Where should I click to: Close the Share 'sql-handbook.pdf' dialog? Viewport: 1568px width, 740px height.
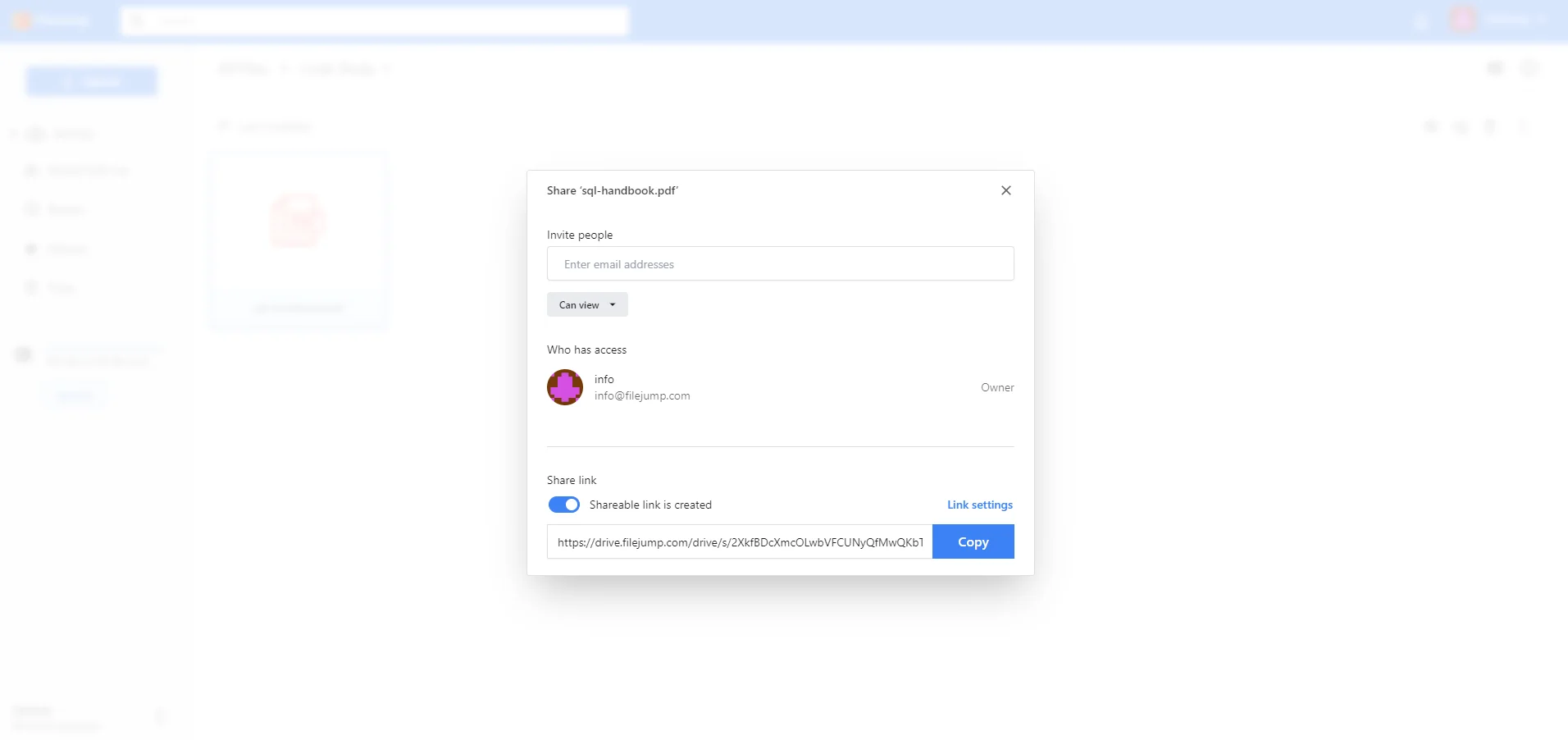[x=1005, y=190]
